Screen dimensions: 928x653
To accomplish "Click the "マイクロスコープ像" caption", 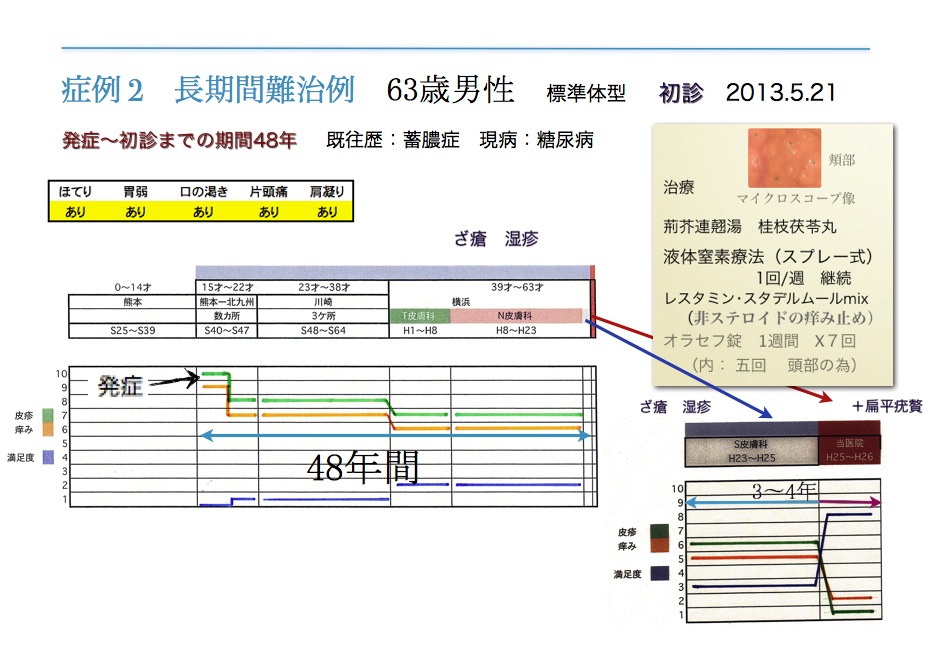I will (796, 198).
